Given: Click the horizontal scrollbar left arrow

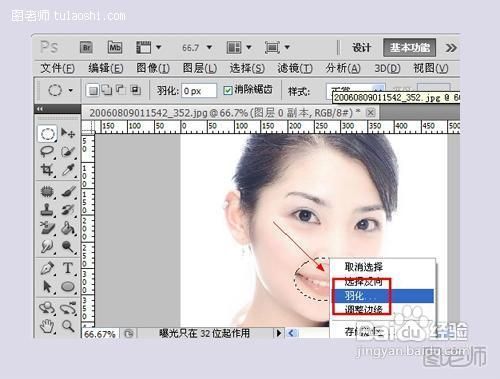Looking at the screenshot, I should (x=292, y=333).
